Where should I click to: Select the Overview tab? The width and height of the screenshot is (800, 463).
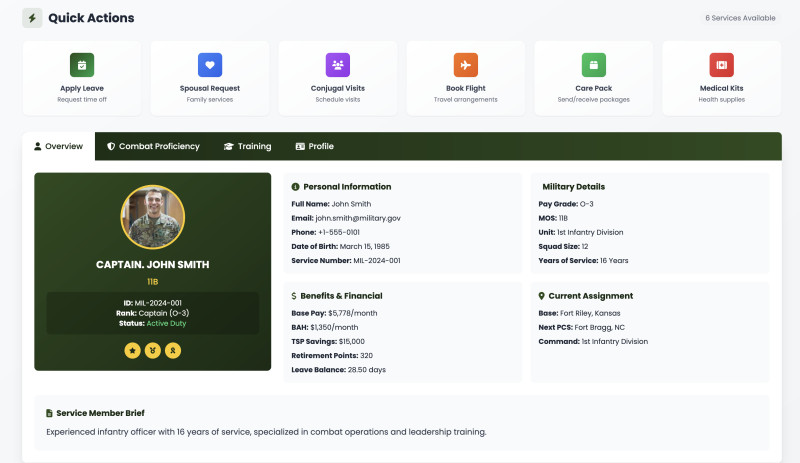tap(58, 146)
